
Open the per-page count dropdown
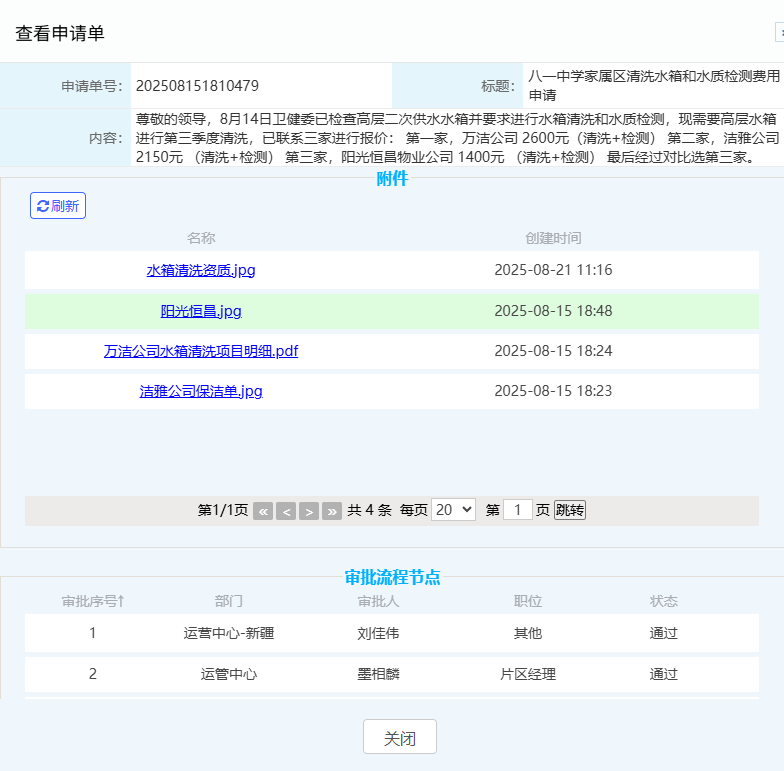[x=453, y=510]
